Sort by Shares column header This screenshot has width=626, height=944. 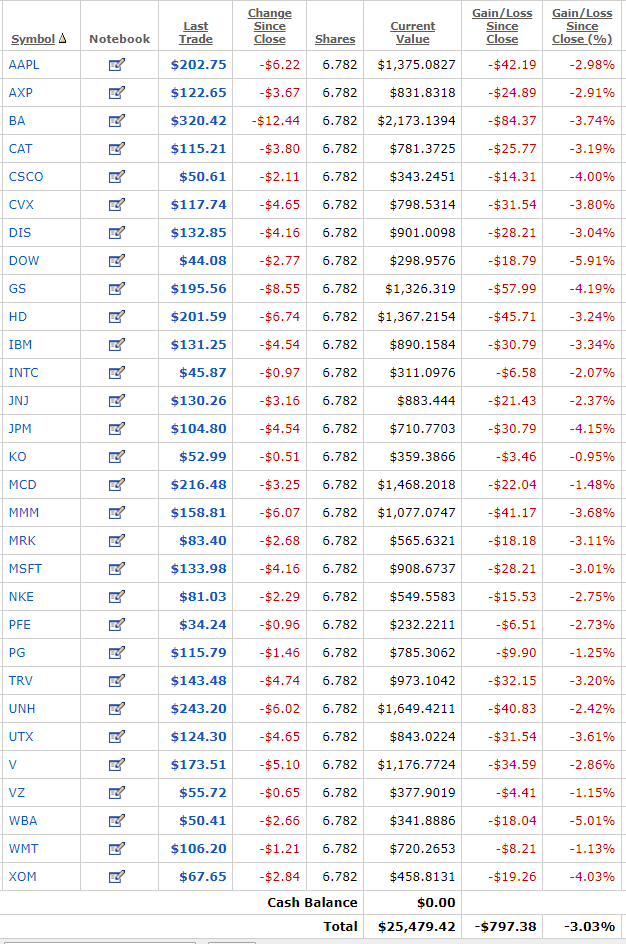tap(334, 39)
